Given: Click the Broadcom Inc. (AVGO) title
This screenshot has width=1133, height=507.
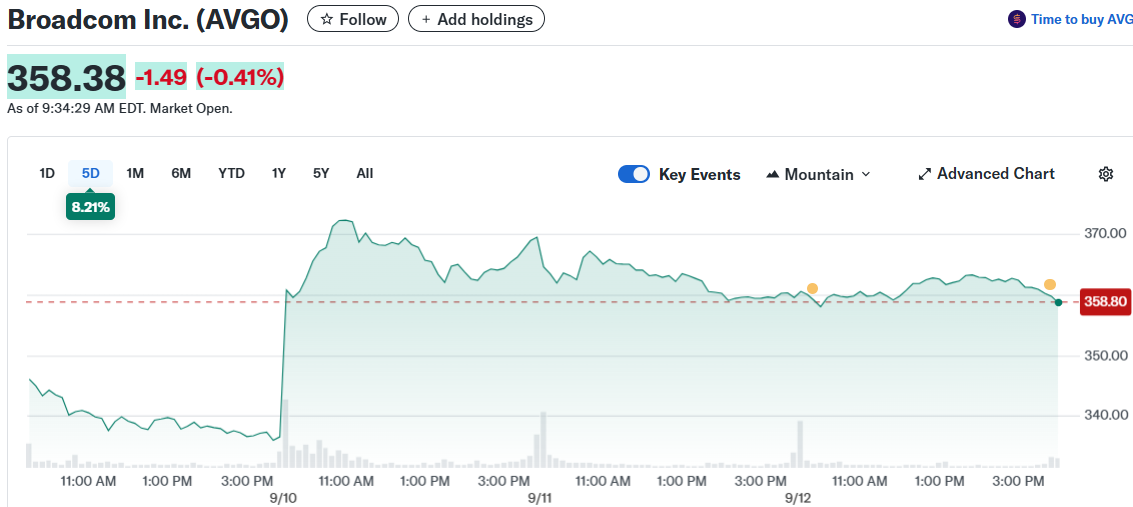Looking at the screenshot, I should click(x=148, y=20).
